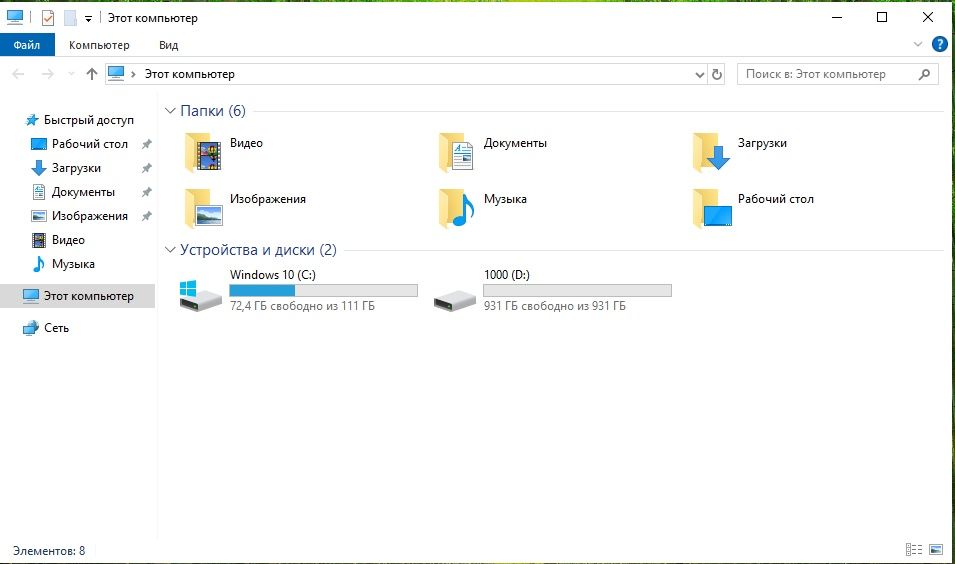Switch to large icons view in status bar

click(936, 549)
